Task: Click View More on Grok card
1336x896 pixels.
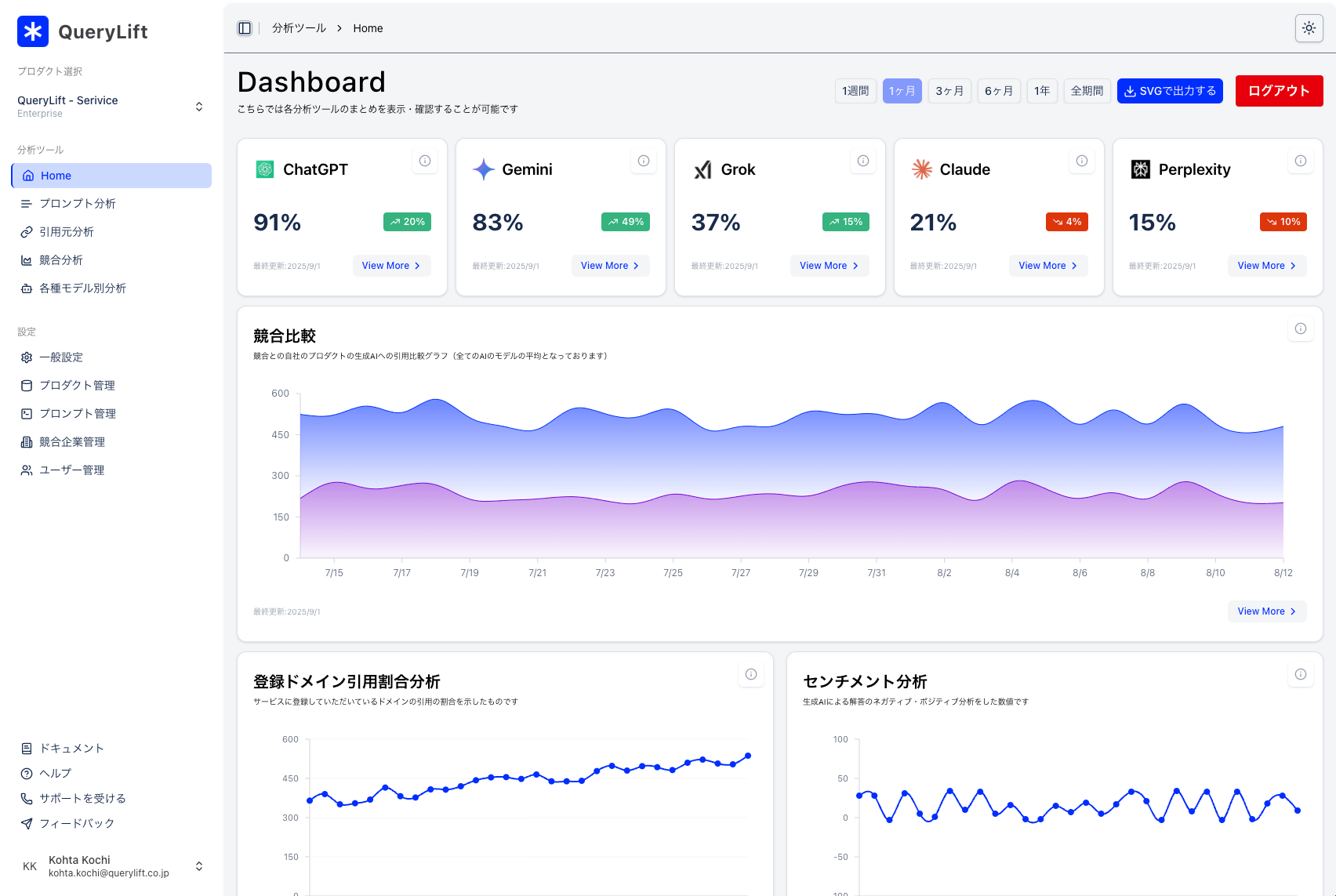Action: coord(830,266)
